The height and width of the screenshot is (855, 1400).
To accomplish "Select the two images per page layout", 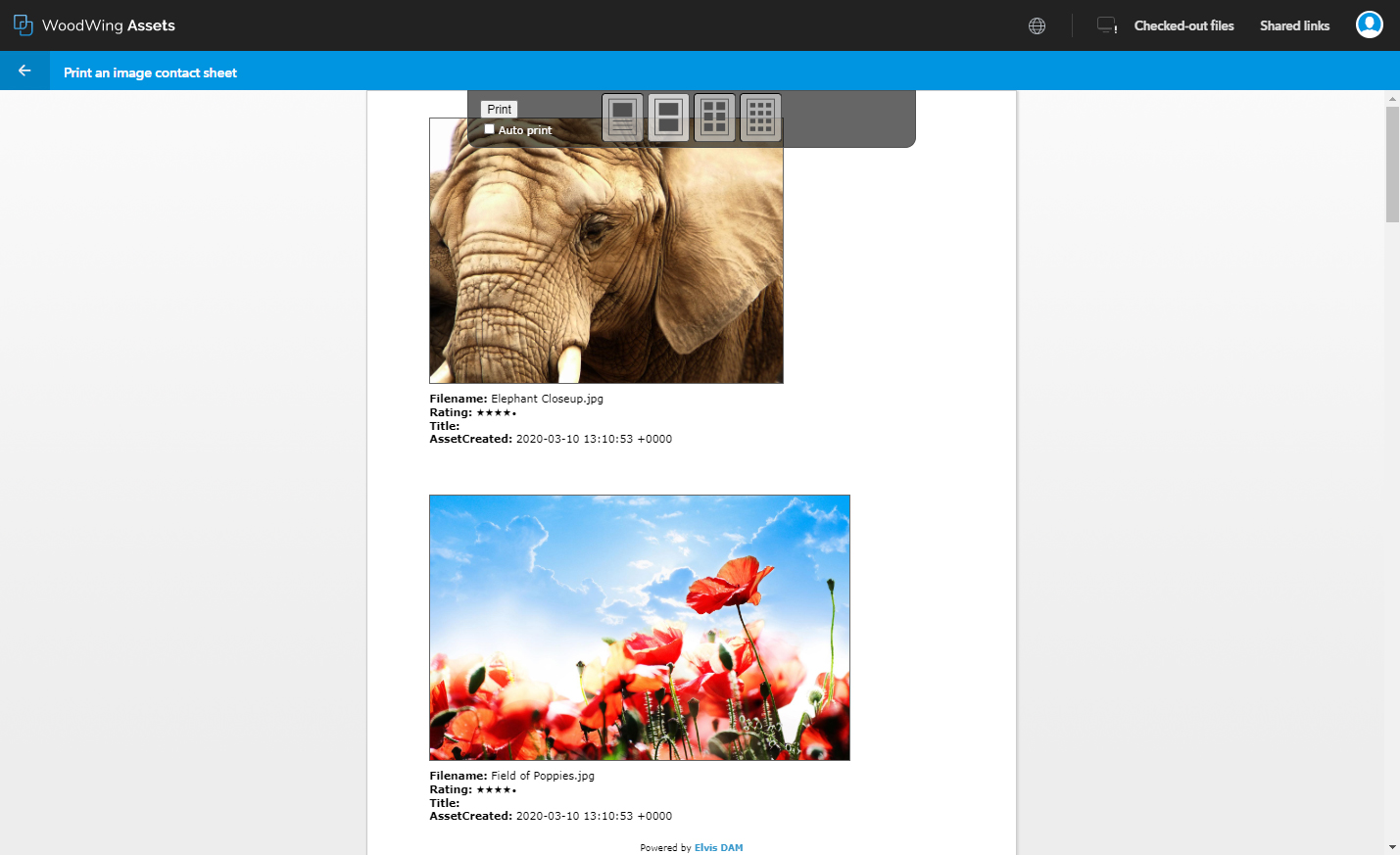I will tap(669, 118).
